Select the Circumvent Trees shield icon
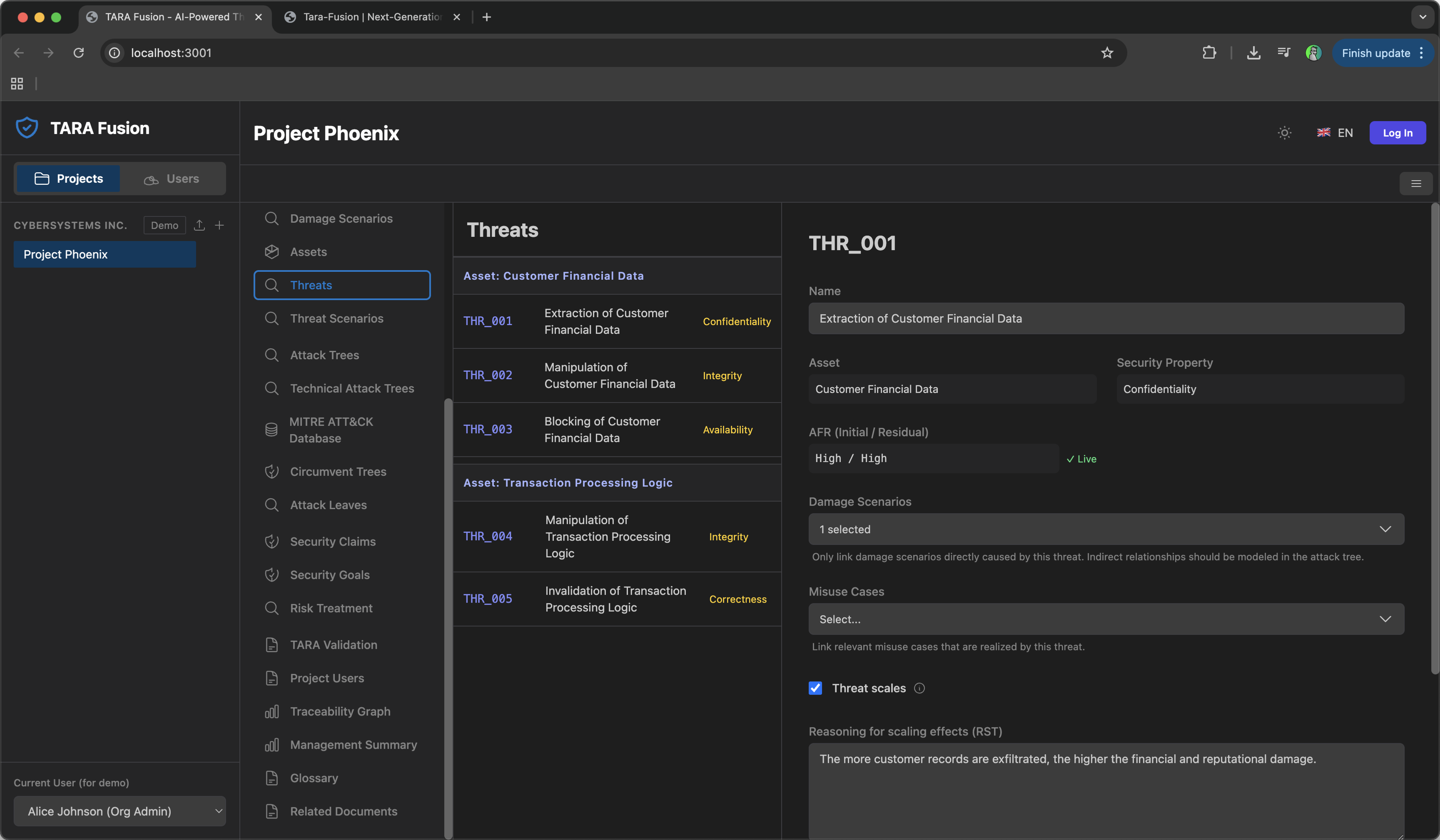 click(x=272, y=471)
